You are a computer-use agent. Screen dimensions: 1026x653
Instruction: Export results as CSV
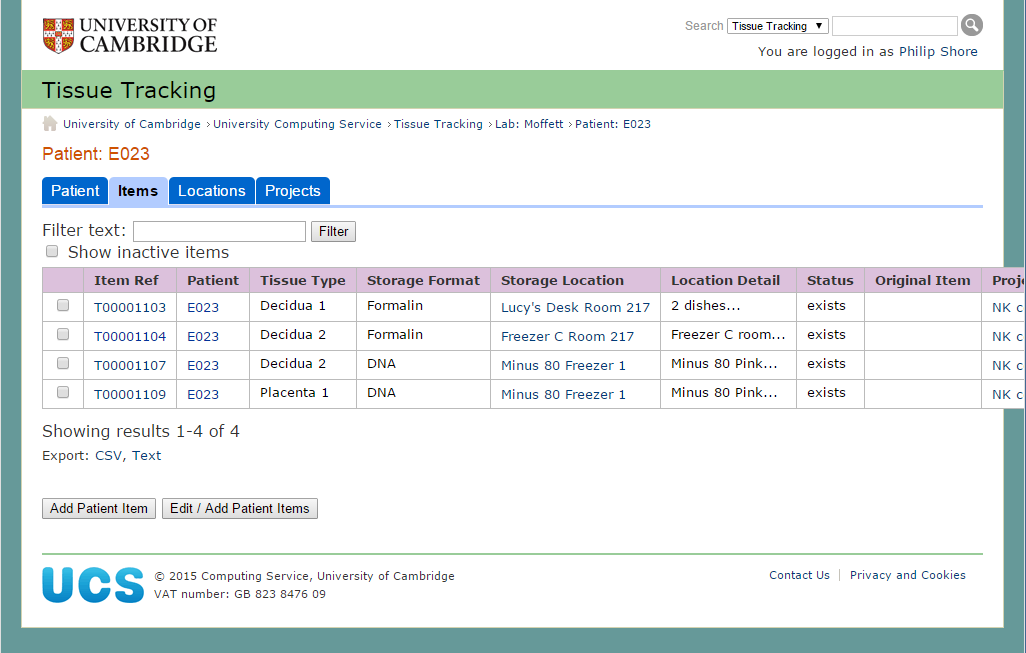108,455
